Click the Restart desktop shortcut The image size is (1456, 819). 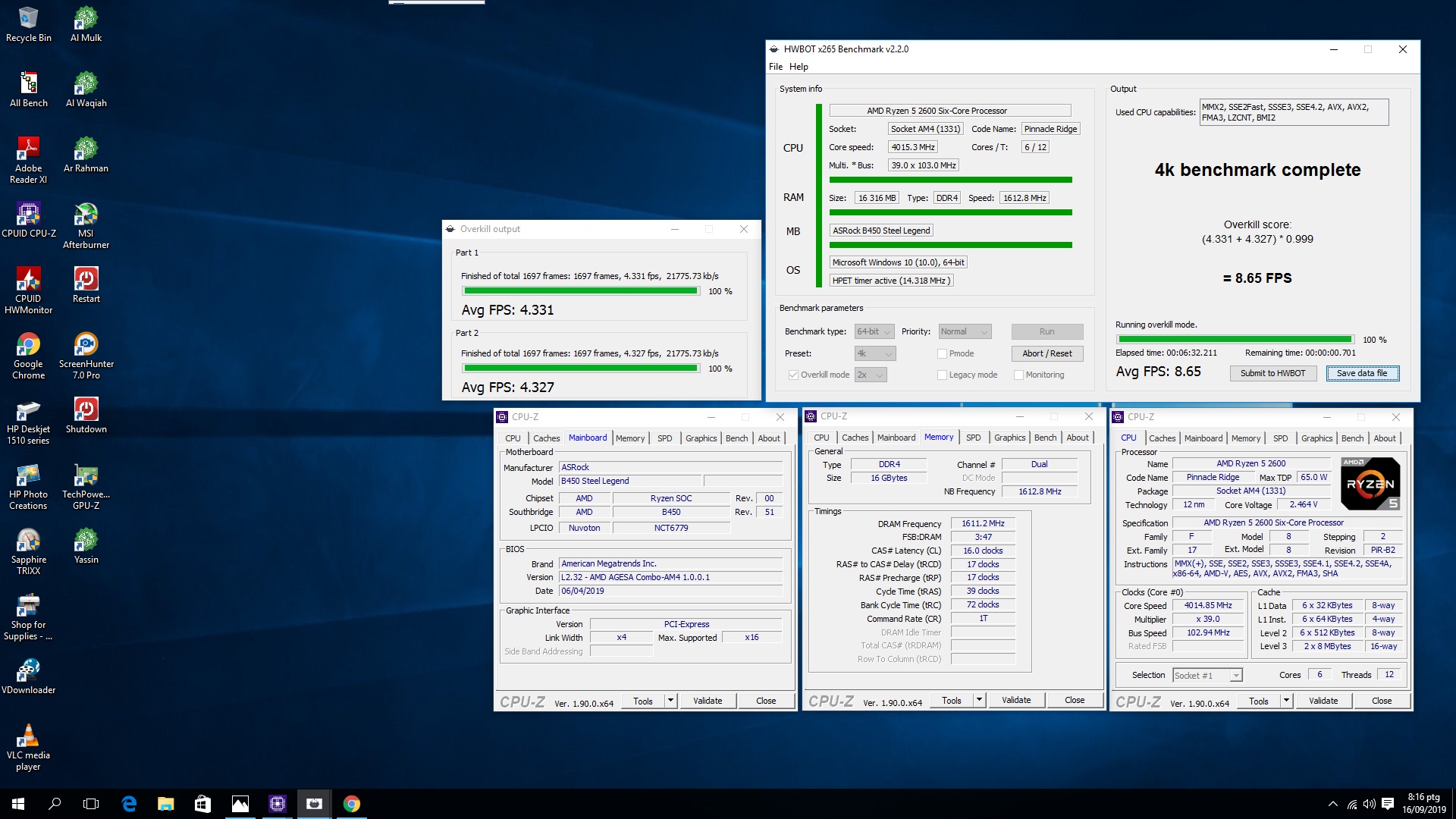click(x=86, y=285)
